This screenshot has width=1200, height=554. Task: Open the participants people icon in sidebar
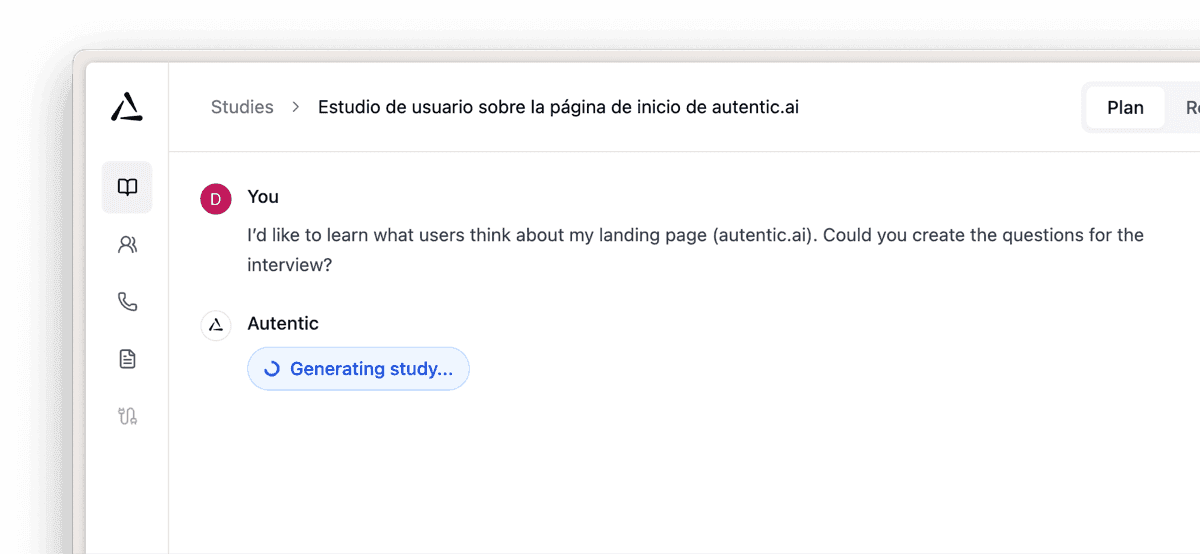click(127, 244)
